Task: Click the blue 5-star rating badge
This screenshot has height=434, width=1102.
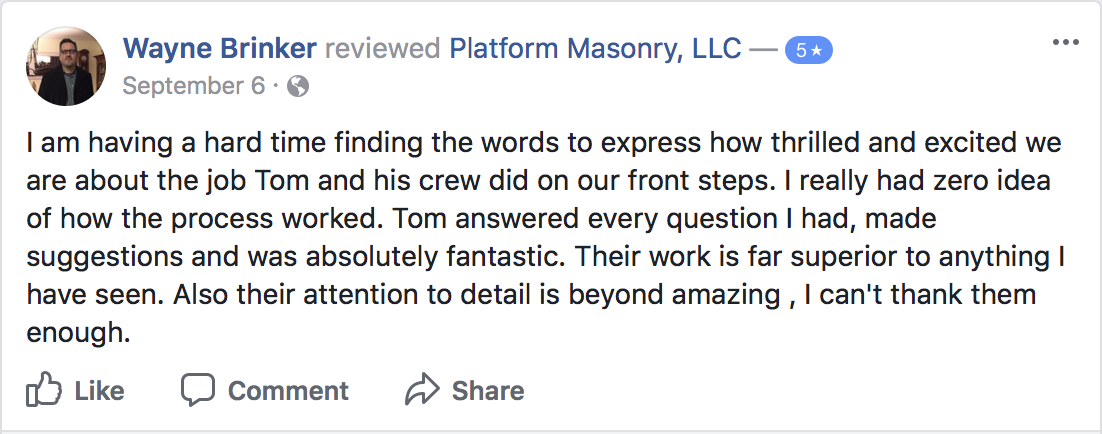Action: point(808,50)
